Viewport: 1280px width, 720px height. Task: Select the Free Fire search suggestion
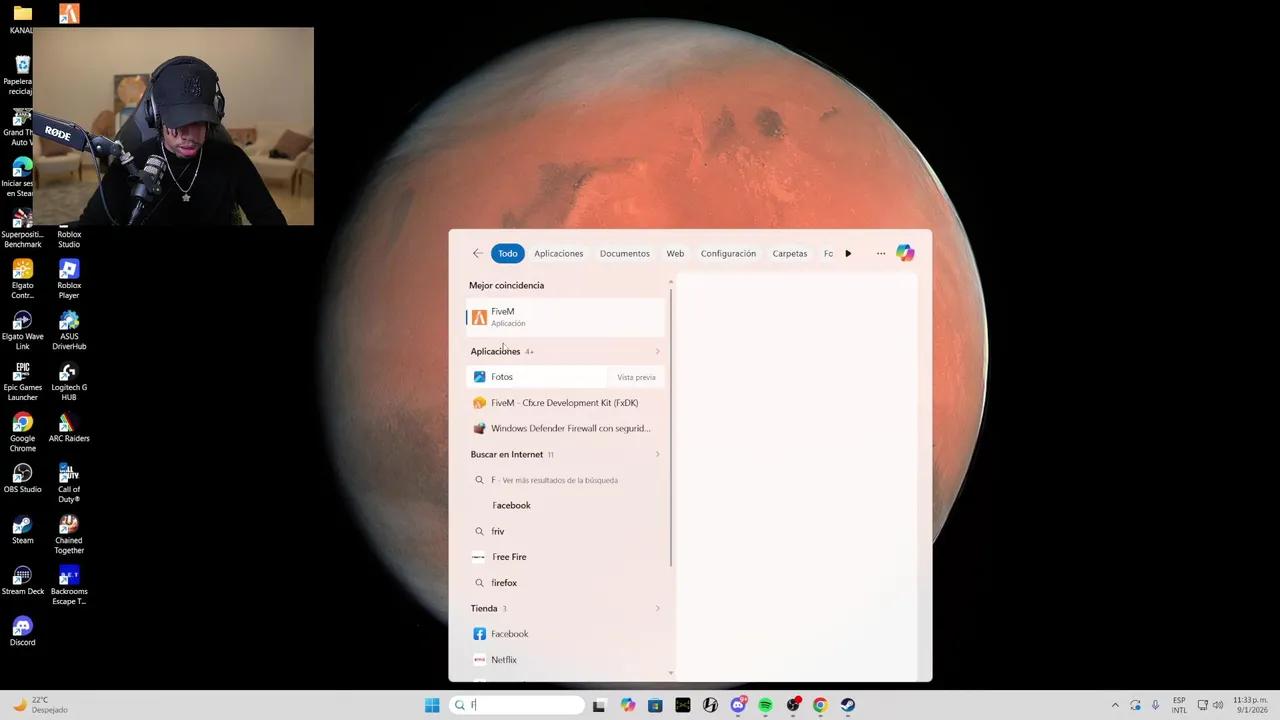(x=566, y=557)
